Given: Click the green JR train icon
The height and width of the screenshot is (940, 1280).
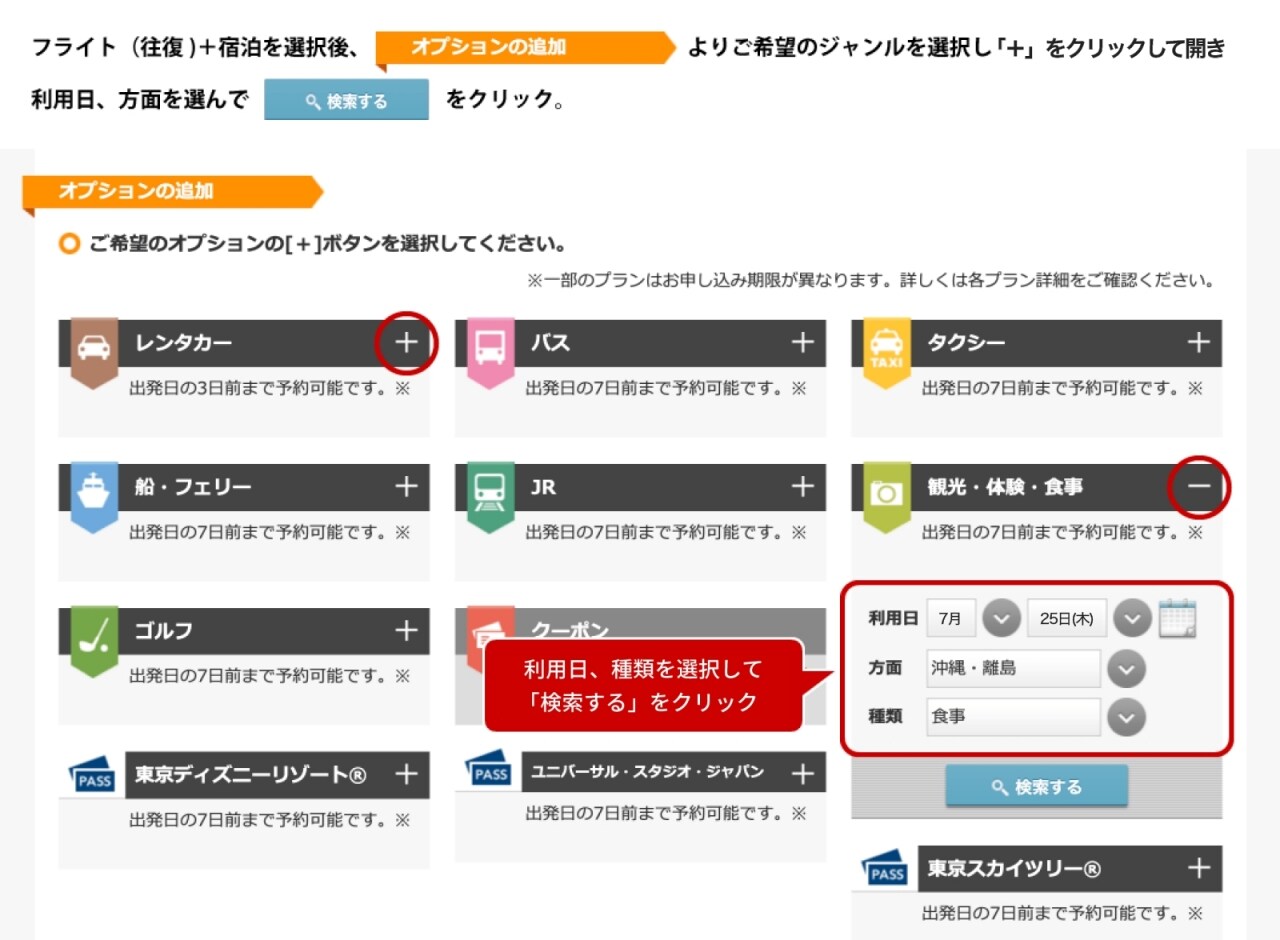Looking at the screenshot, I should 490,492.
